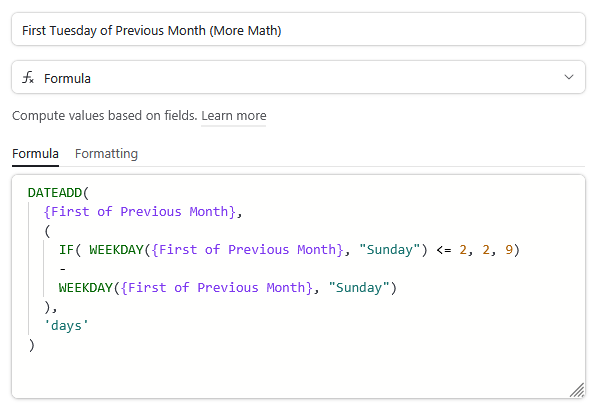
Task: Expand the field type chevron arrow
Action: 569,77
